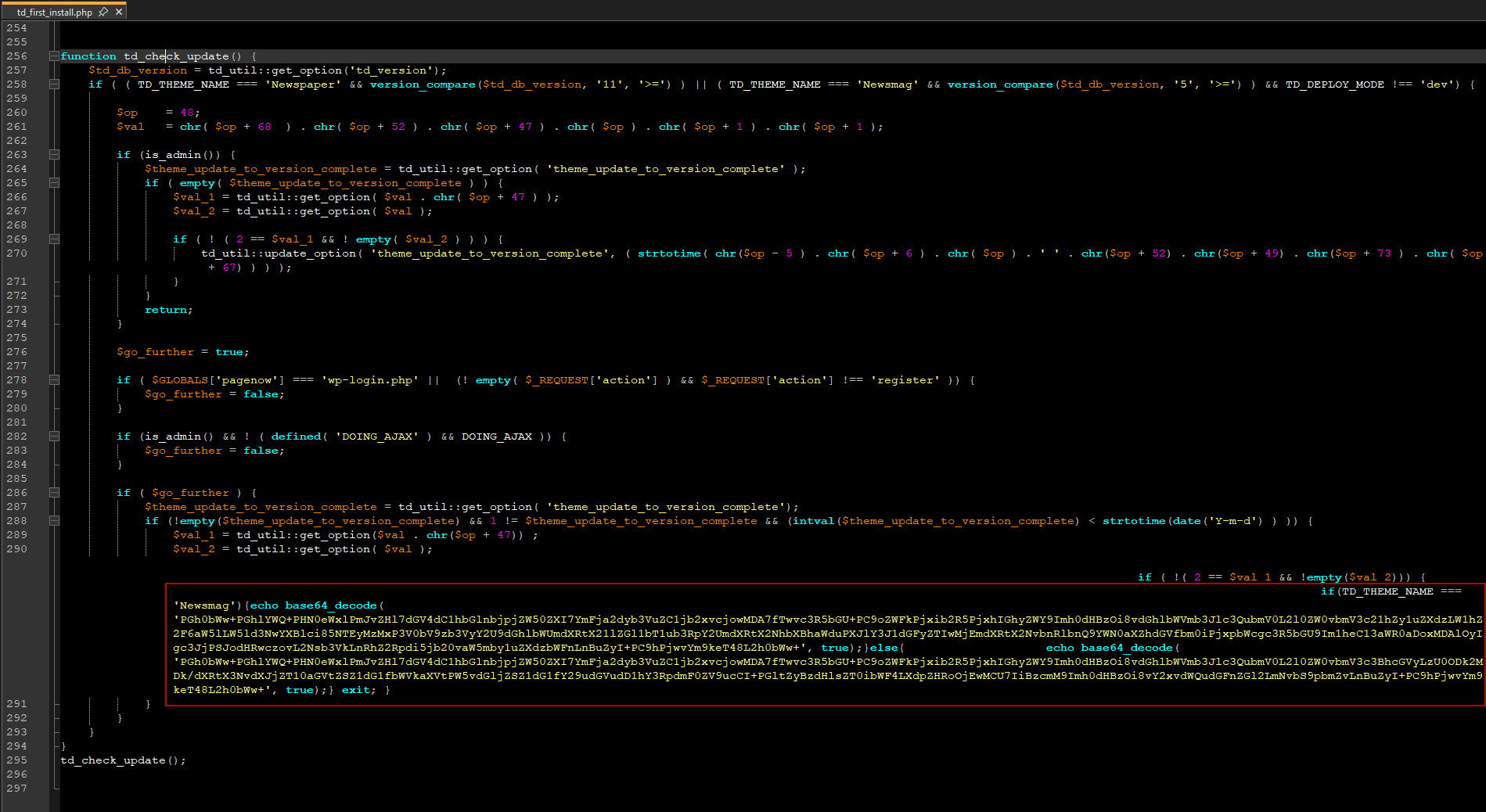Collapse the TD_THEME_NAME if block at line 258
Image resolution: width=1486 pixels, height=812 pixels.
pyautogui.click(x=54, y=84)
